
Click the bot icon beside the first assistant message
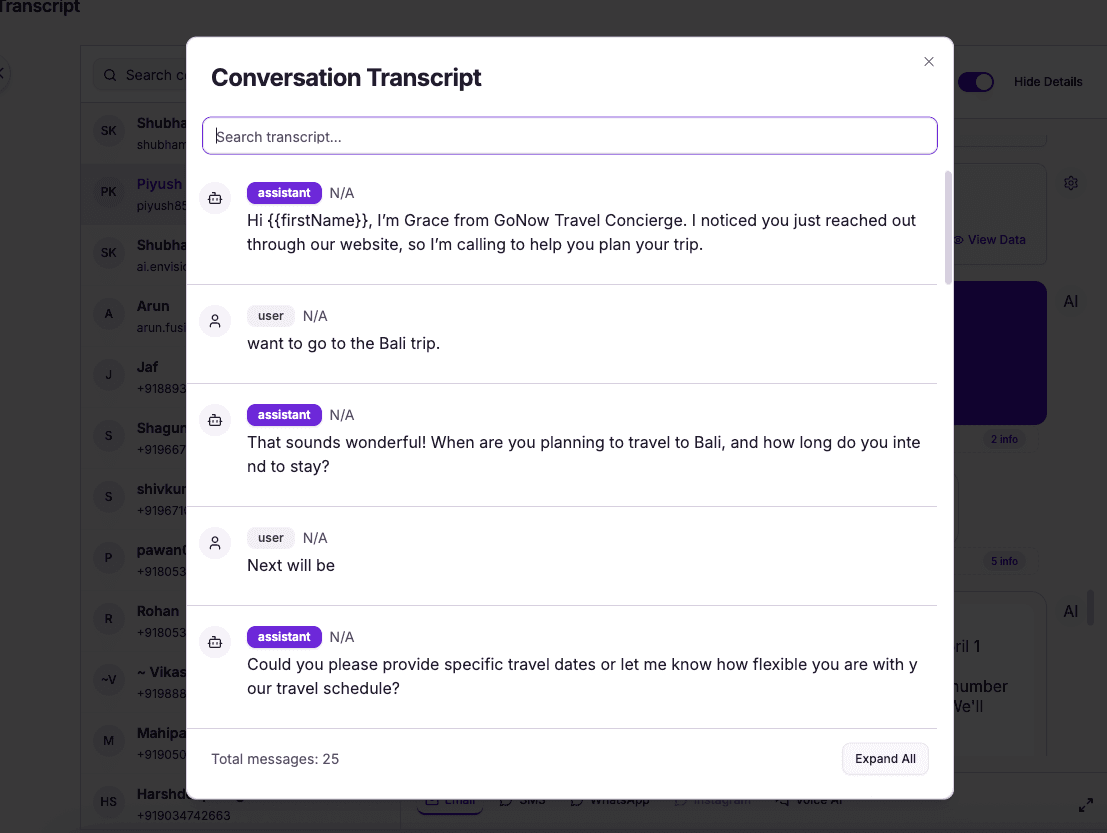(215, 198)
